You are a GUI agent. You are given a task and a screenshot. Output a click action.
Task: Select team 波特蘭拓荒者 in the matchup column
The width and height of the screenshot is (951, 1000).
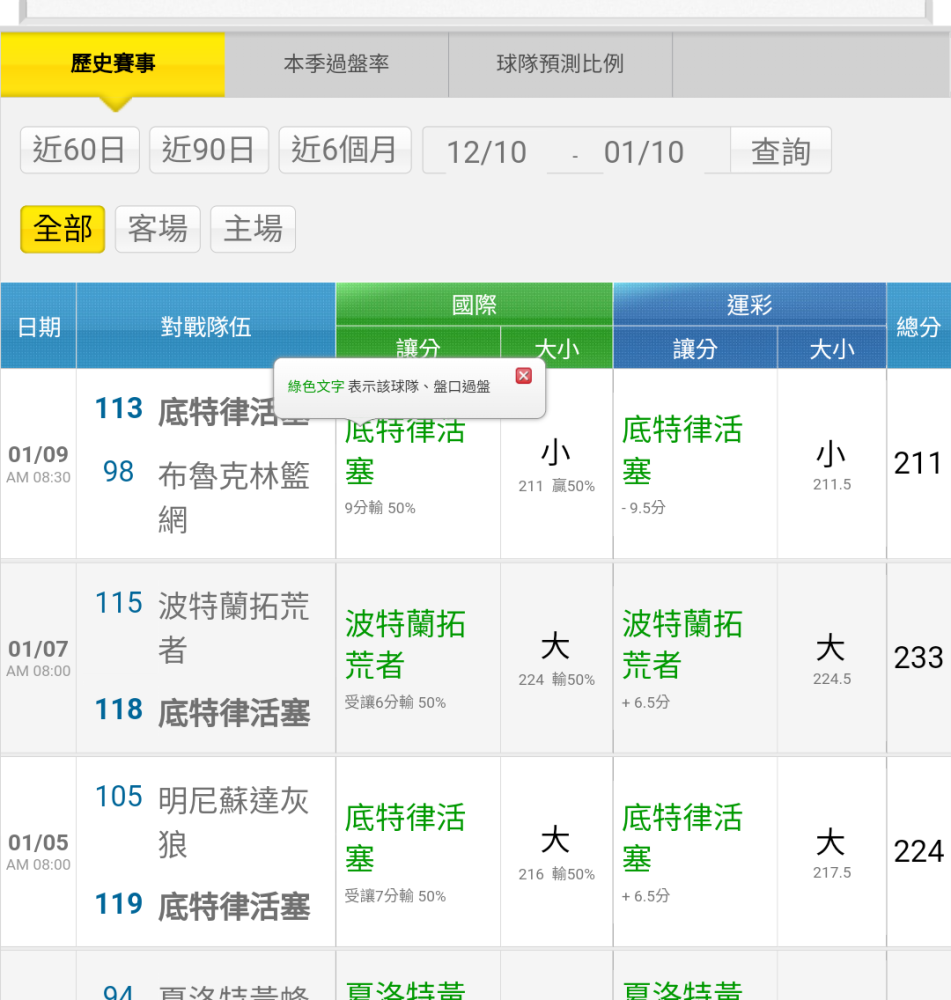pos(233,628)
